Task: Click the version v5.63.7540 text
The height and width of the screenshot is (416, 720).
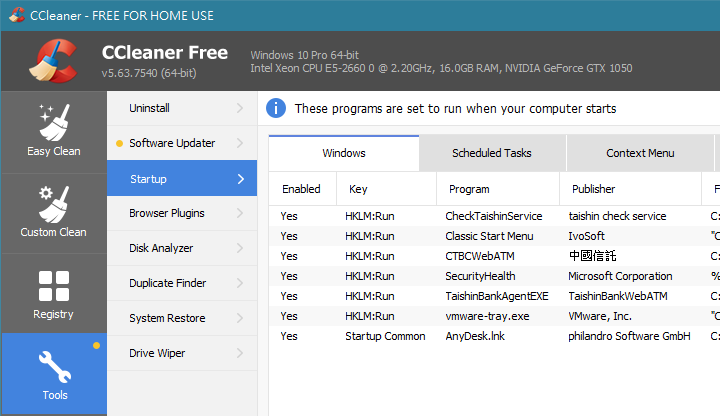Action: (149, 73)
